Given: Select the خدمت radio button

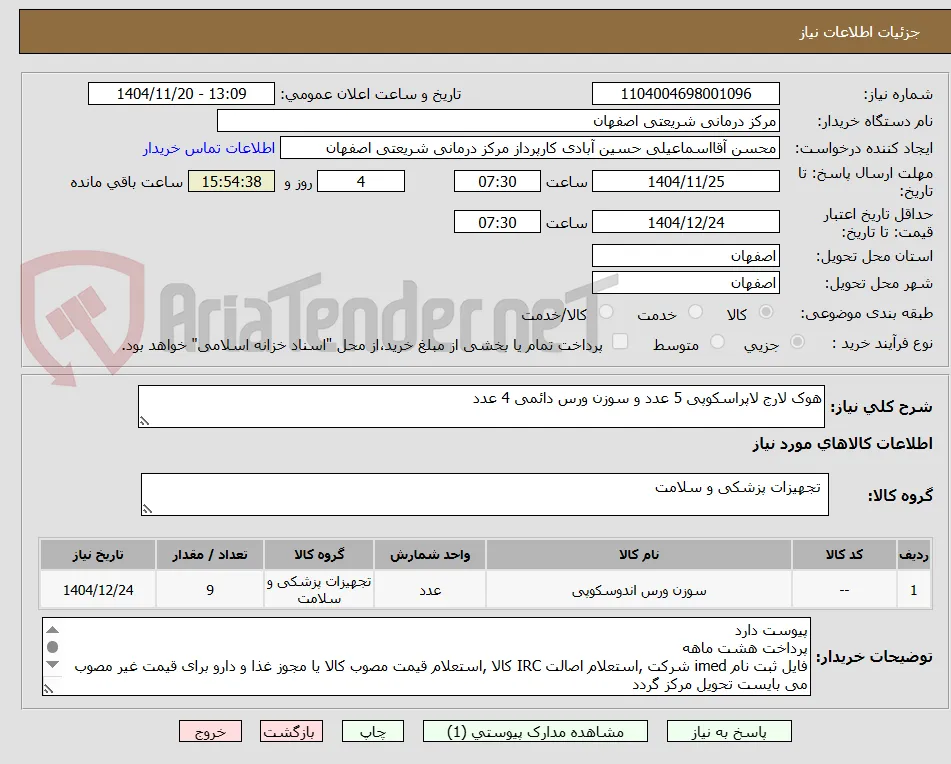Looking at the screenshot, I should (x=695, y=312).
